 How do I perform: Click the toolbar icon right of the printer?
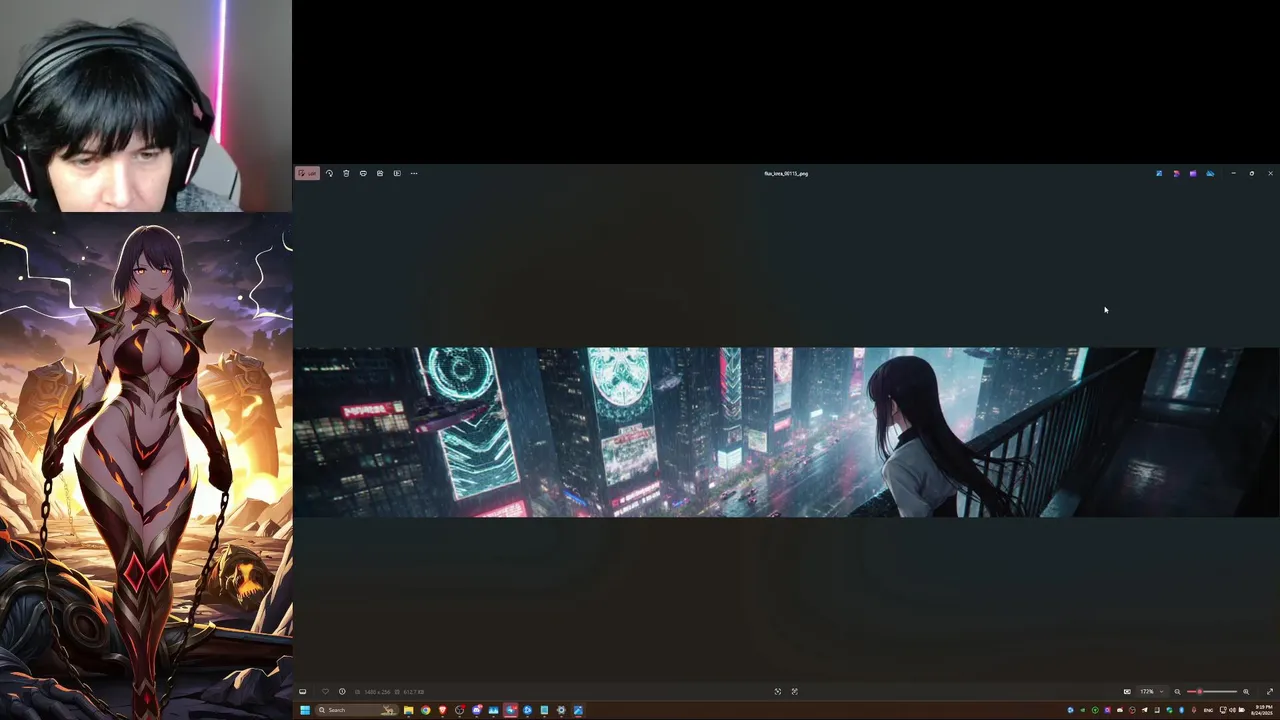tap(380, 173)
